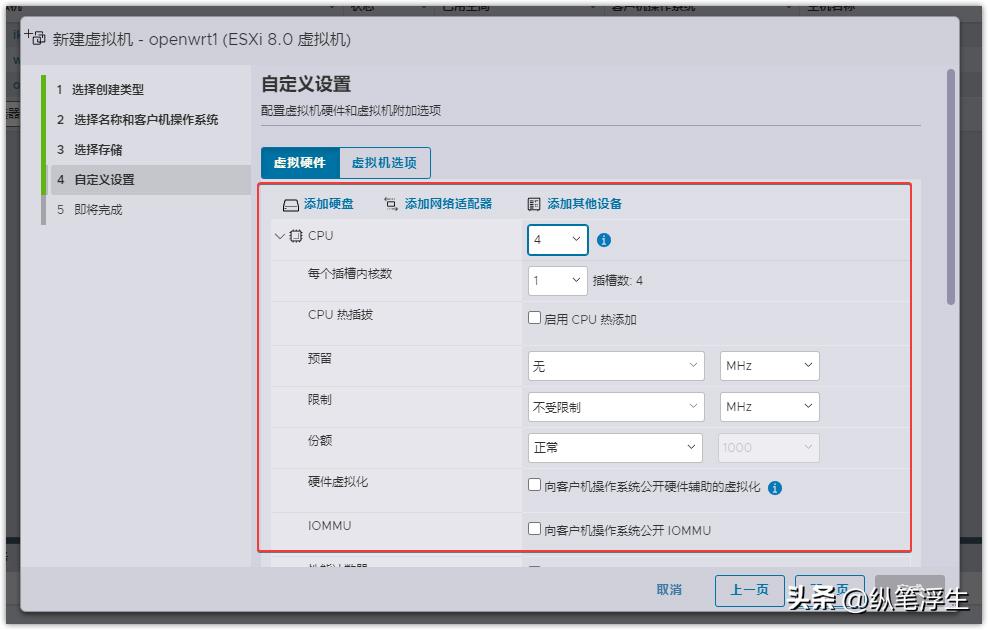988x630 pixels.
Task: Click the info icon beside the CPU count
Action: [x=605, y=240]
